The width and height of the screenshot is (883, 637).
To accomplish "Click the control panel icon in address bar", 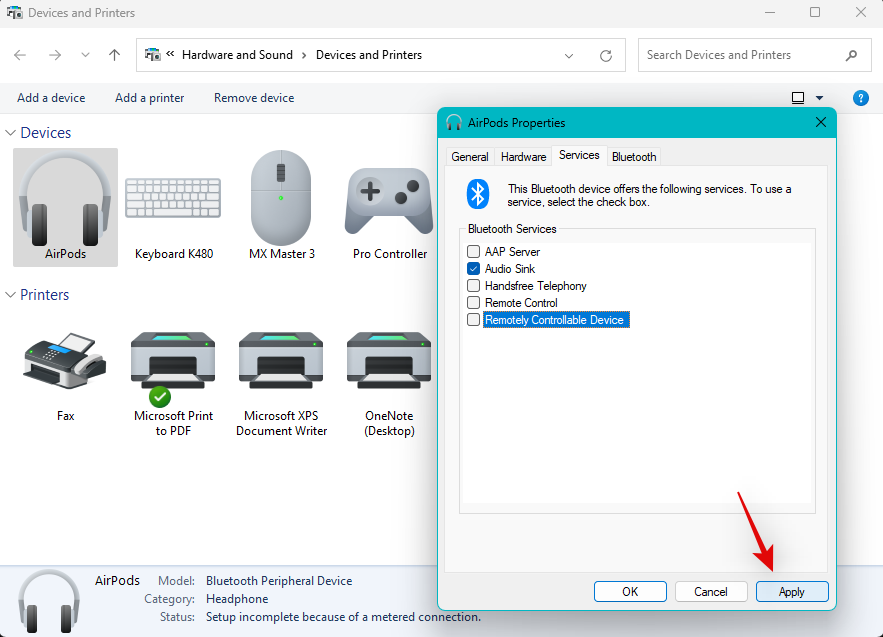I will pos(153,55).
